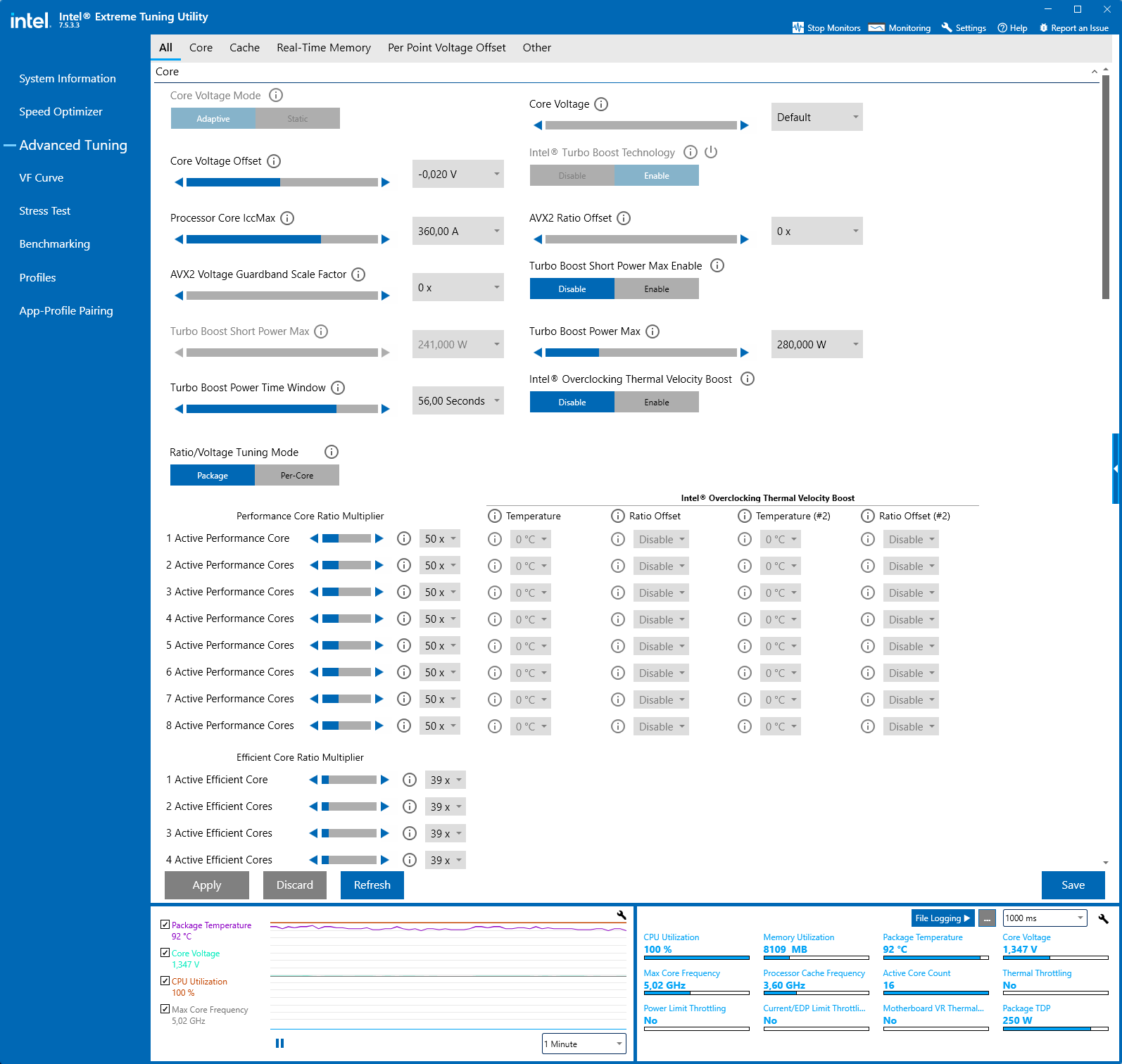Click the Stop Monitors icon

pos(798,27)
